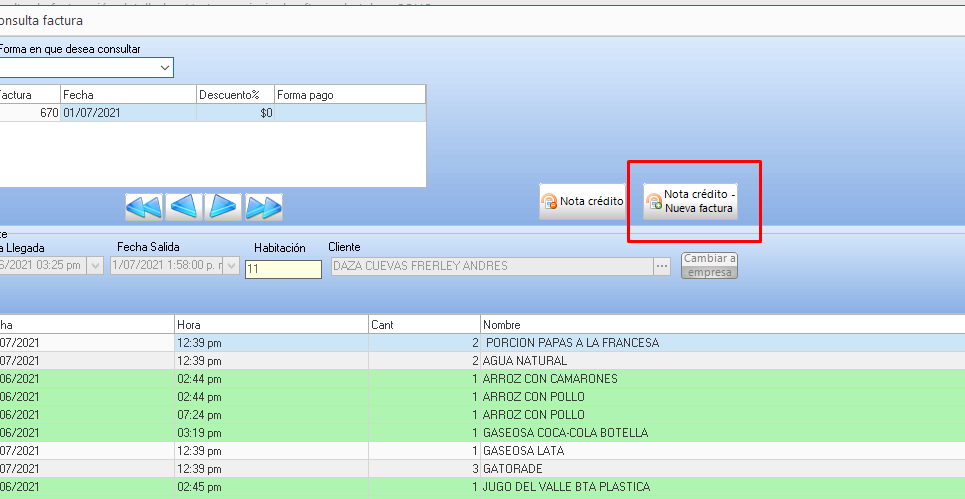Select invoice 670 row dated 01/07/2021
The height and width of the screenshot is (499, 965).
pos(200,113)
